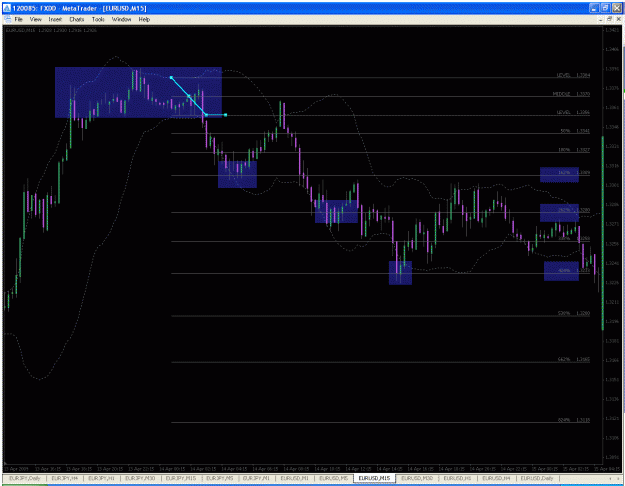Click the MIDDLE 1.3370 level label

coord(571,94)
